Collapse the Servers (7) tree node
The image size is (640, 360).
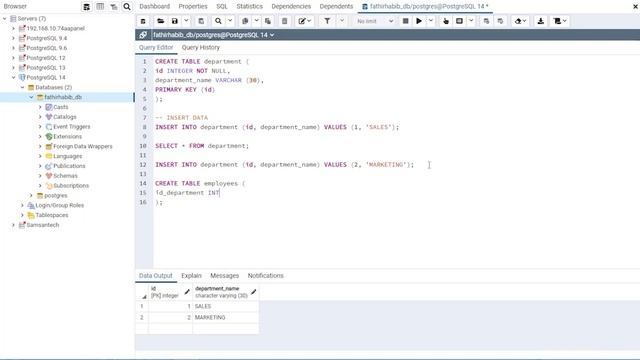4,19
